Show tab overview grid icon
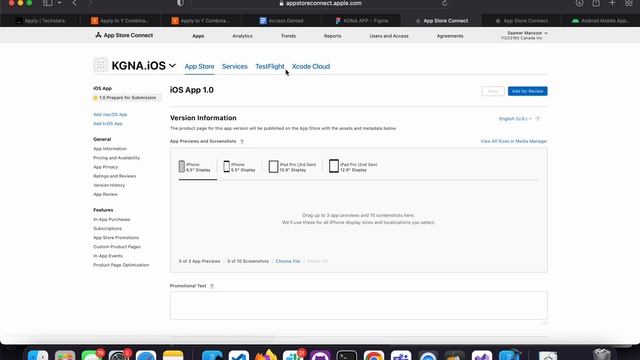Image resolution: width=640 pixels, height=360 pixels. tap(629, 3)
